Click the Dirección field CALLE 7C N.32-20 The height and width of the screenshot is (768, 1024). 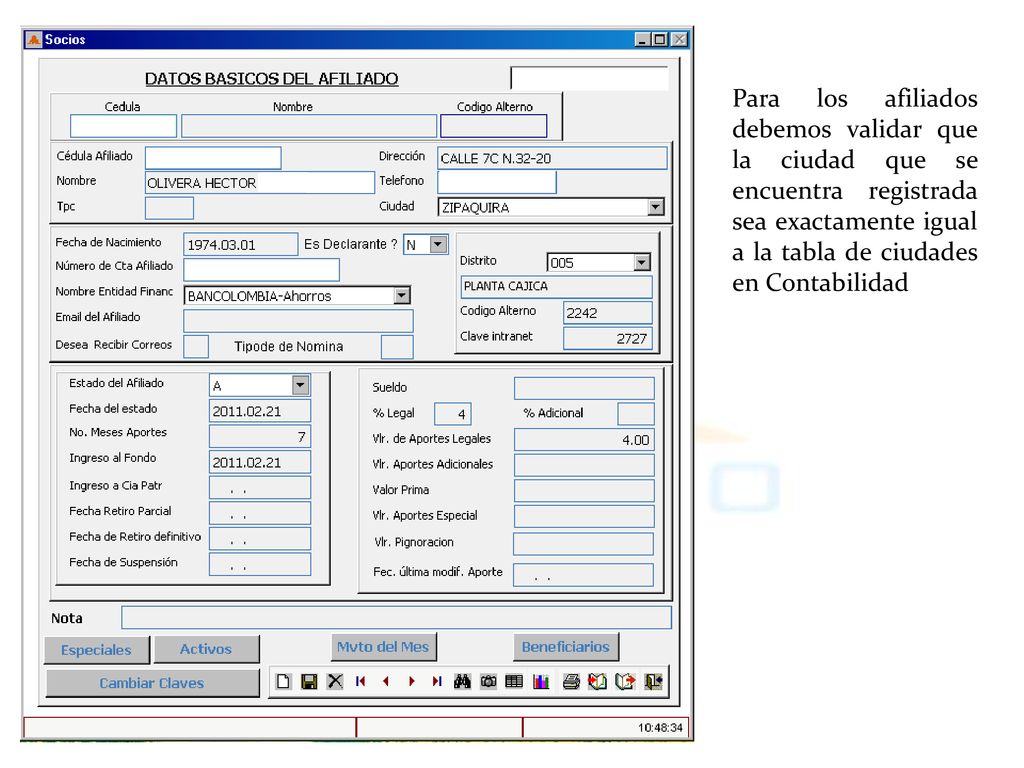coord(552,158)
